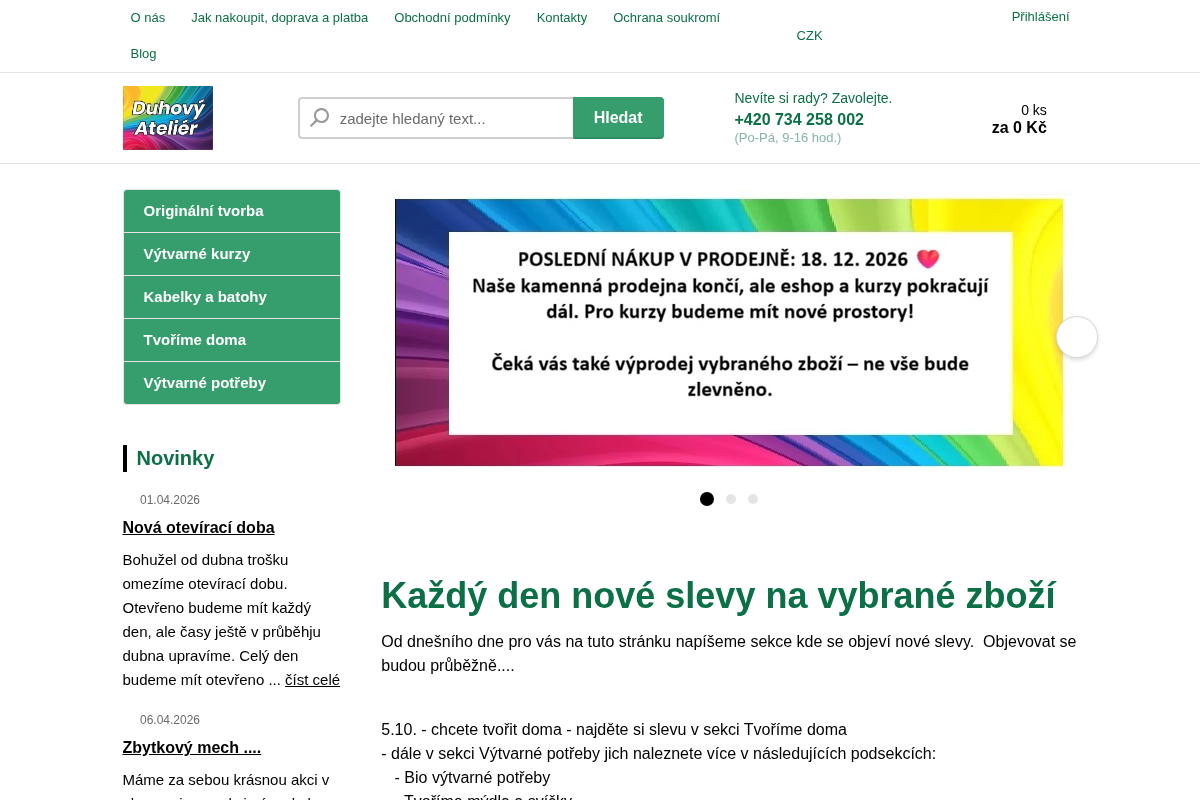1200x800 pixels.
Task: Open Tvoříme doma category
Action: tap(232, 340)
